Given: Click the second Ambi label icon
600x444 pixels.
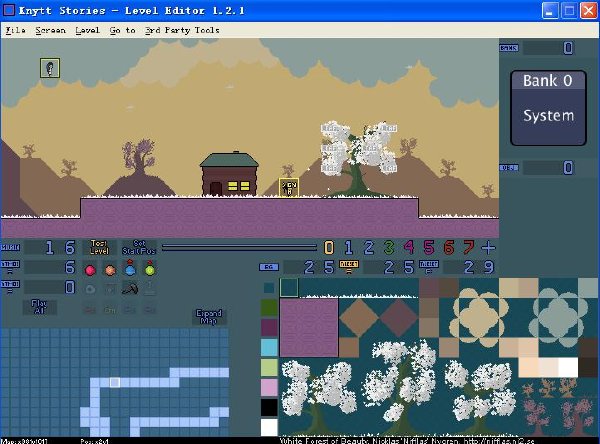Looking at the screenshot, I should coord(10,286).
